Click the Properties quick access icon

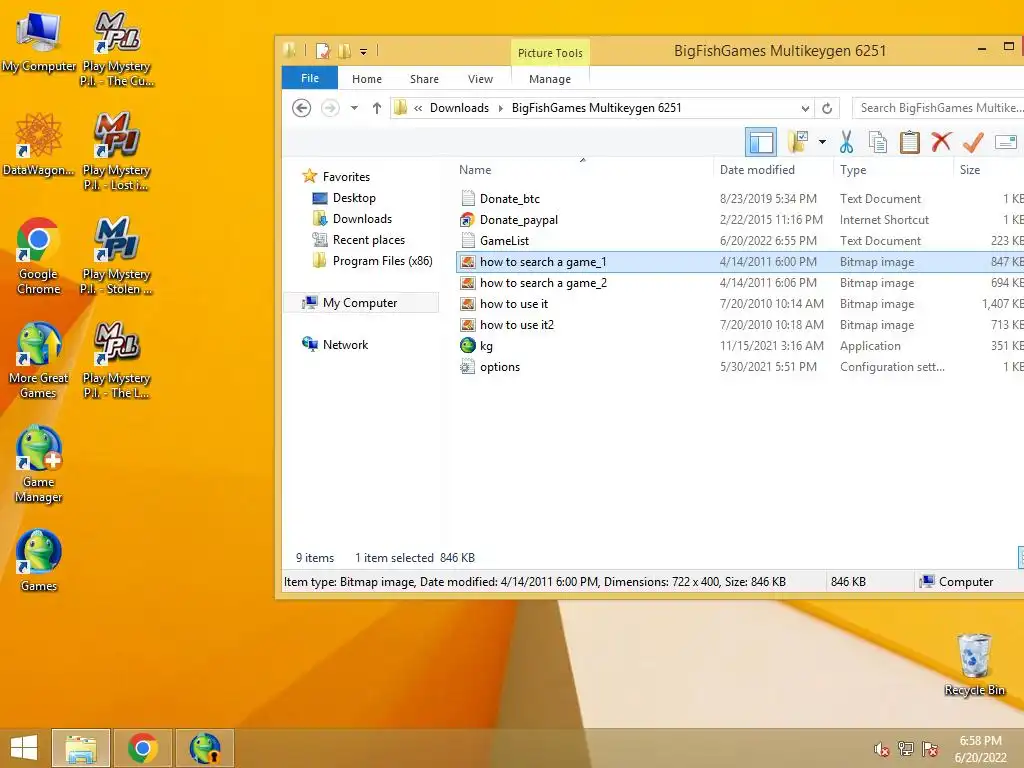pos(323,51)
